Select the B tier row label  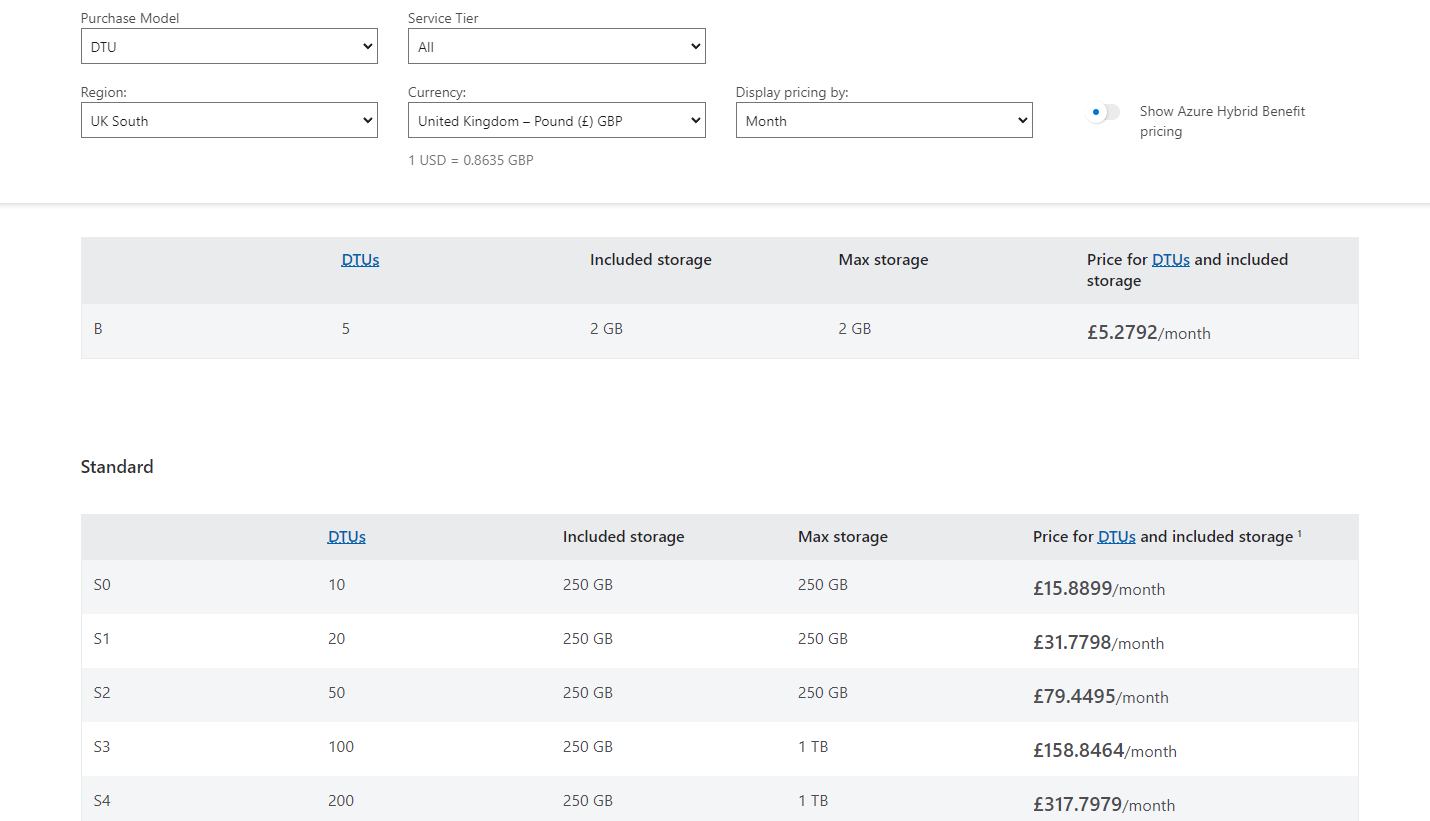coord(98,328)
